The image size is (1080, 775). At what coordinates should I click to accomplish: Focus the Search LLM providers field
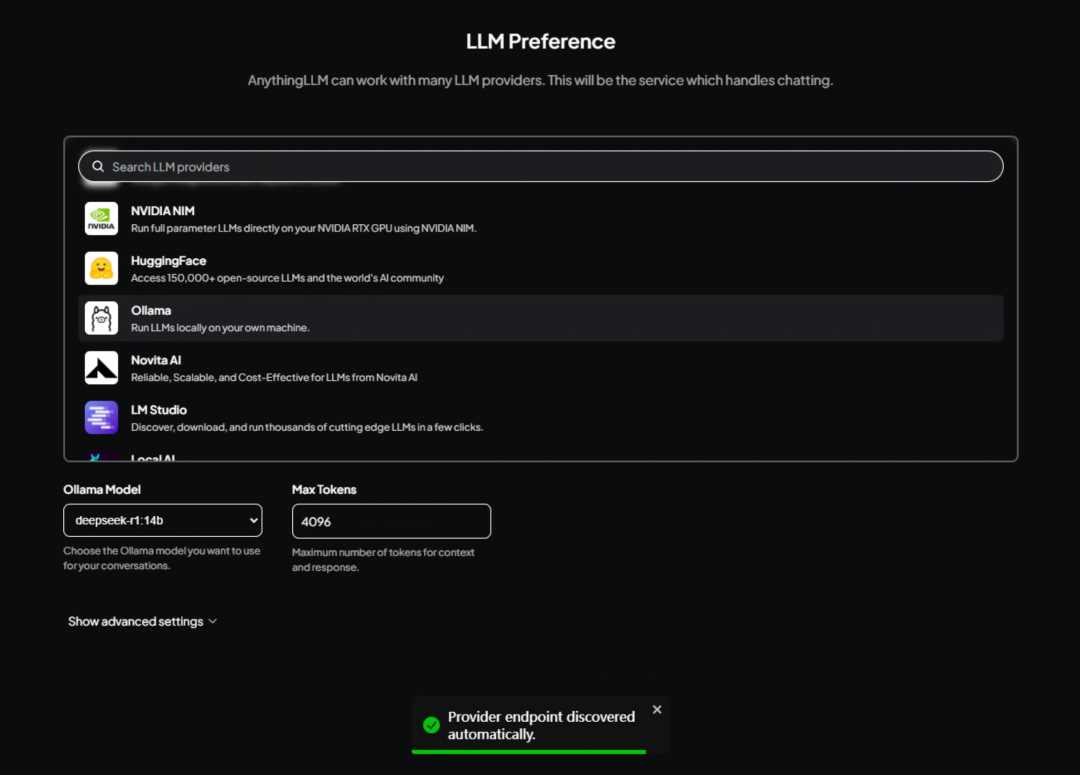pyautogui.click(x=541, y=167)
